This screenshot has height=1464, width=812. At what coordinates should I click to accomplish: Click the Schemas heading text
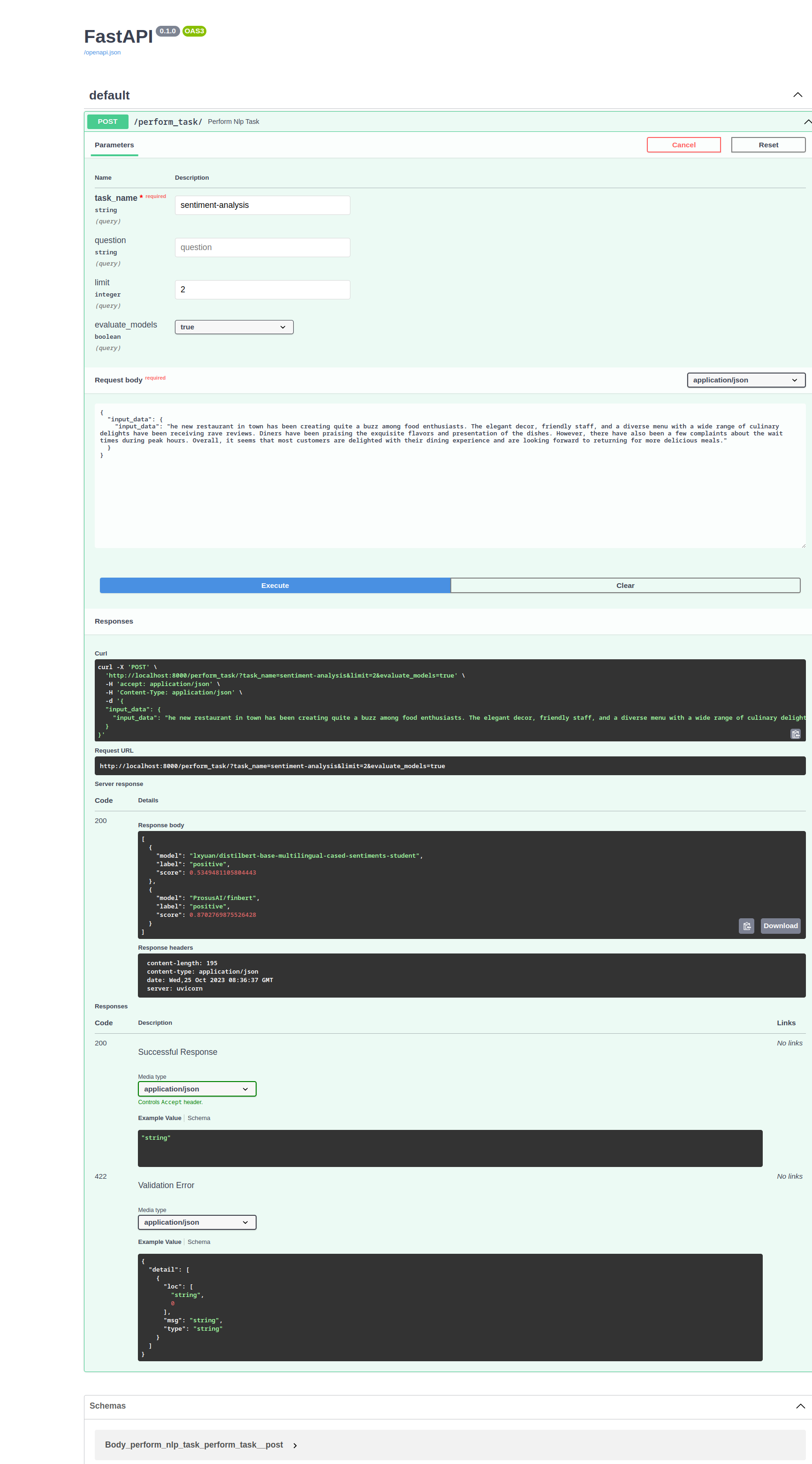[x=107, y=1405]
